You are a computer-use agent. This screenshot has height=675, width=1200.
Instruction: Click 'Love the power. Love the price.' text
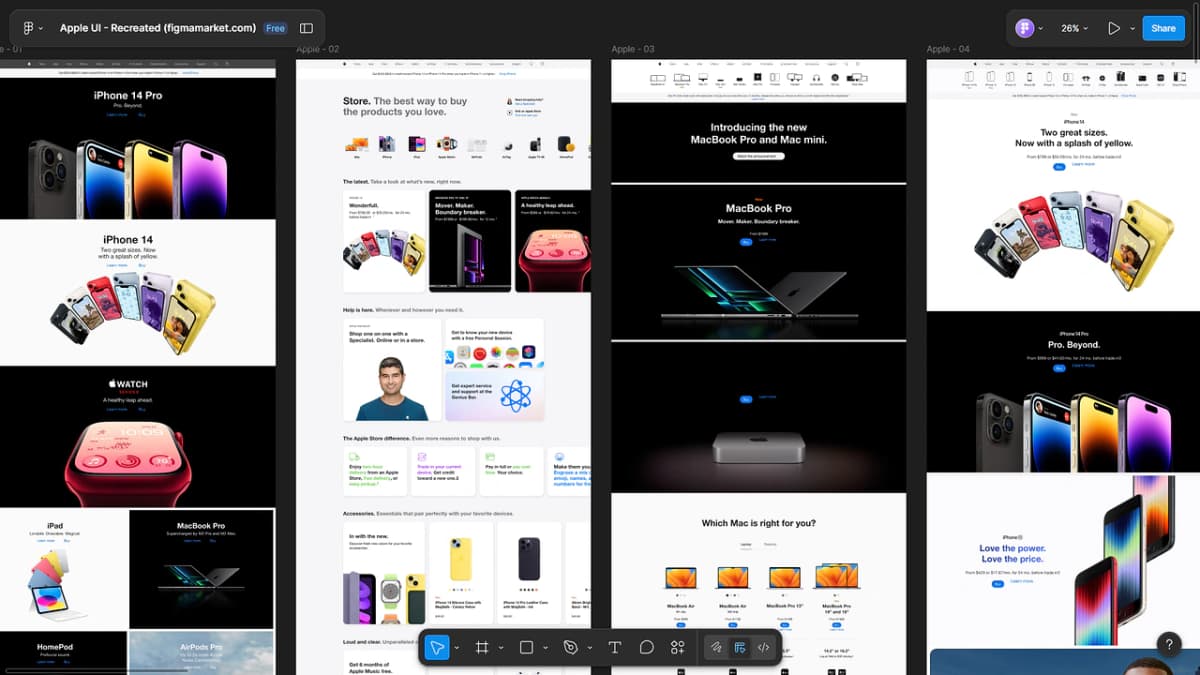pyautogui.click(x=1011, y=554)
